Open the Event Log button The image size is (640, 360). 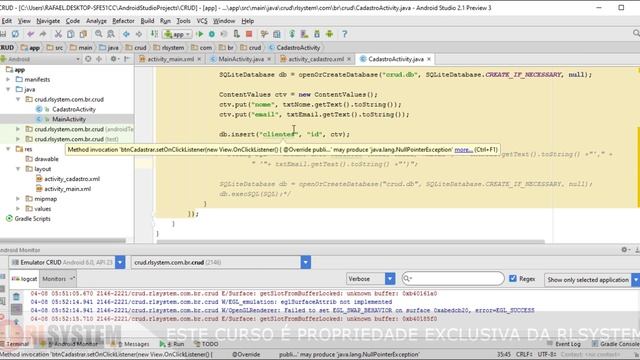pos(564,344)
